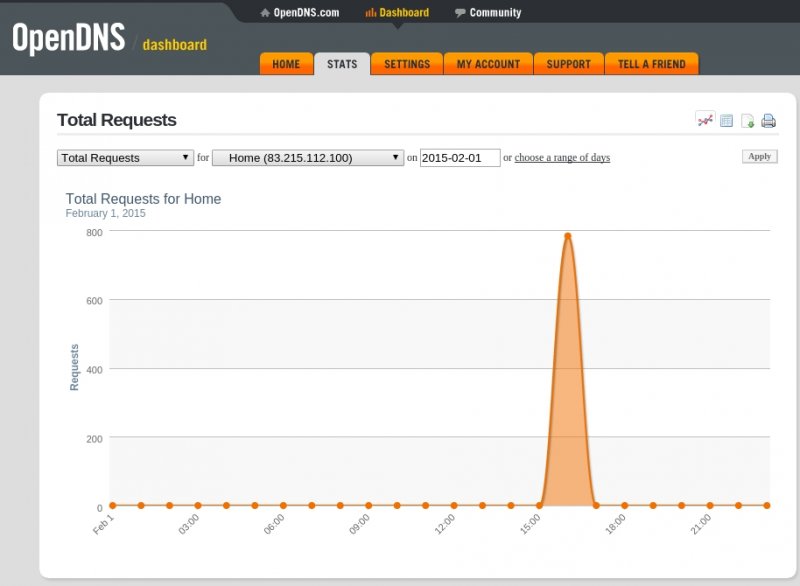Click the download/export report icon
This screenshot has width=800, height=586.
coord(747,121)
